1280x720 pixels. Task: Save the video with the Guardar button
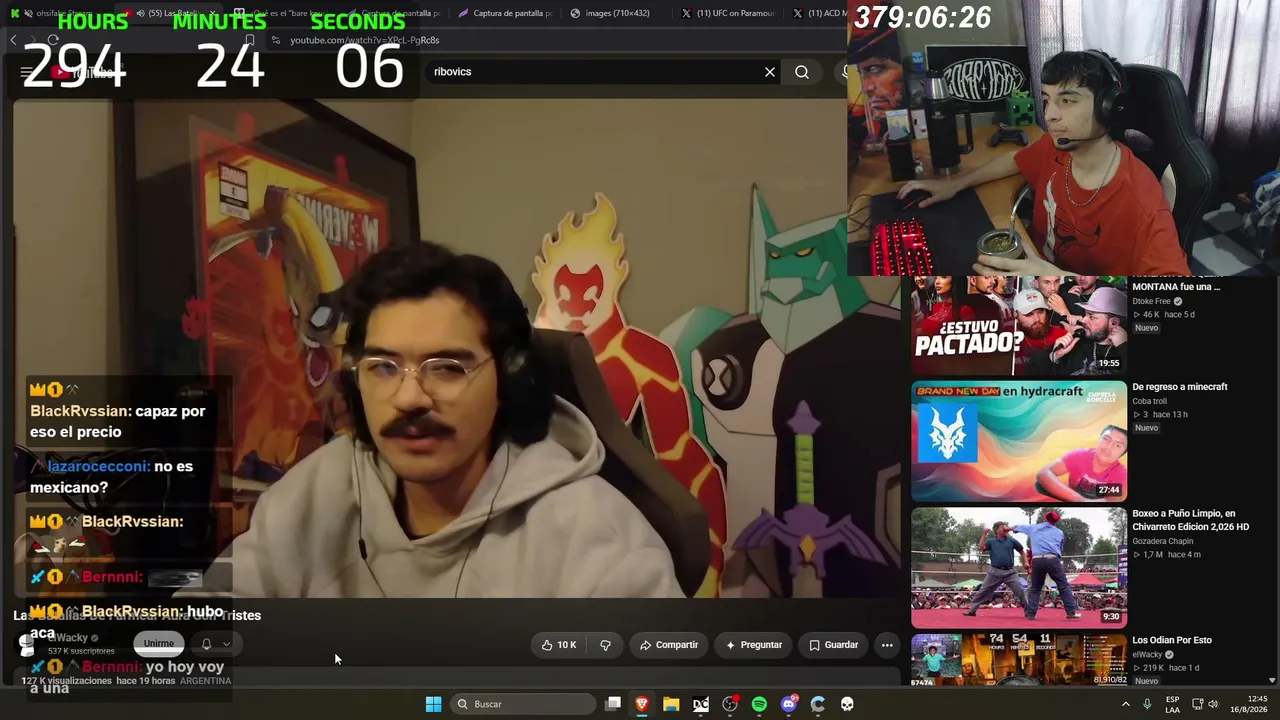coord(833,645)
